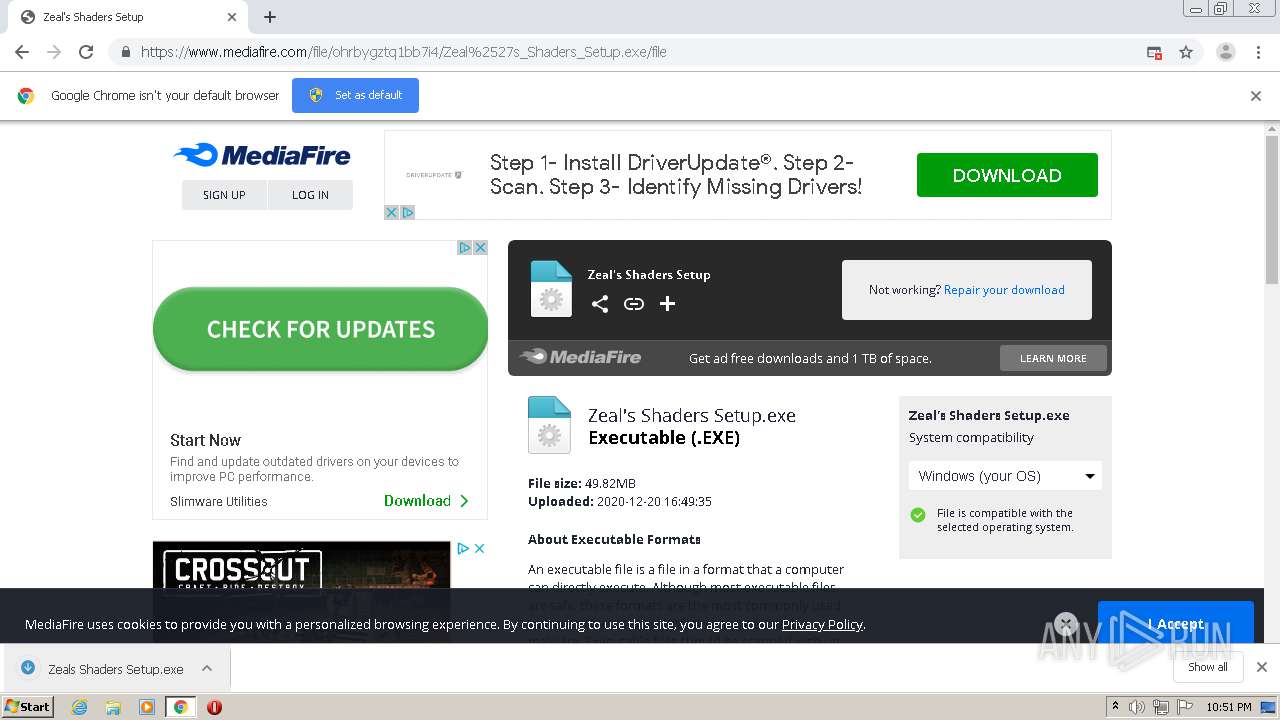Click the green compatibility check mark
Image resolution: width=1280 pixels, height=720 pixels.
[918, 515]
